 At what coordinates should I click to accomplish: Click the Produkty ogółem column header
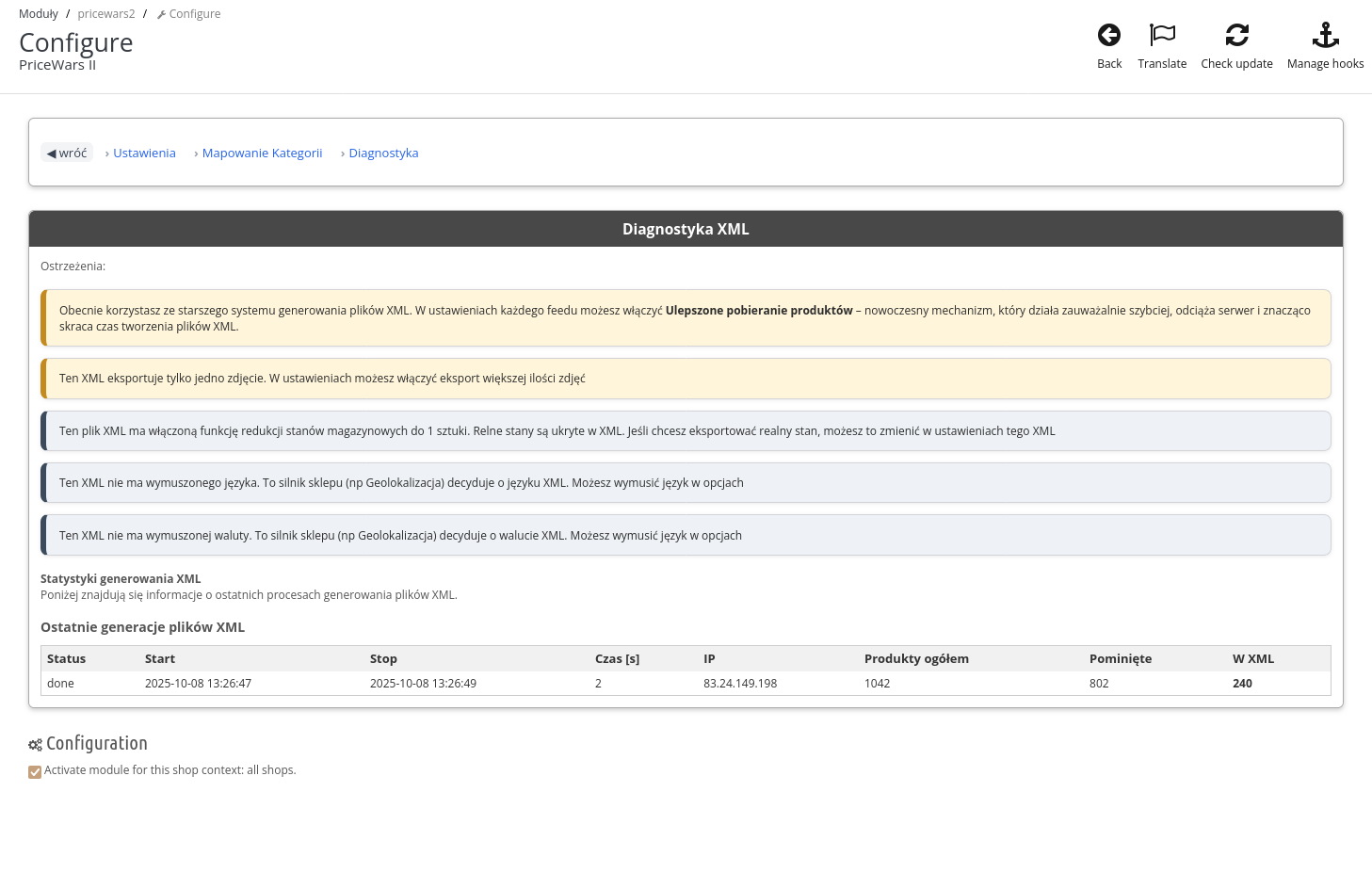(916, 658)
